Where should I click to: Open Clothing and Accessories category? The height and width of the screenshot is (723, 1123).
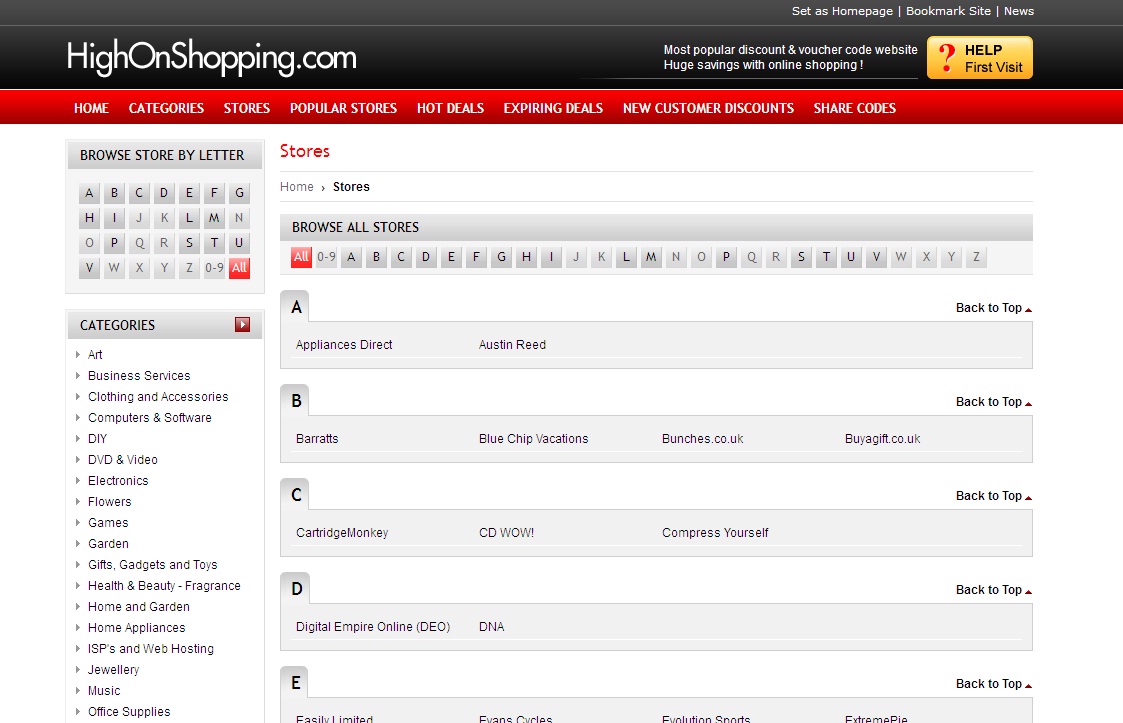(158, 396)
